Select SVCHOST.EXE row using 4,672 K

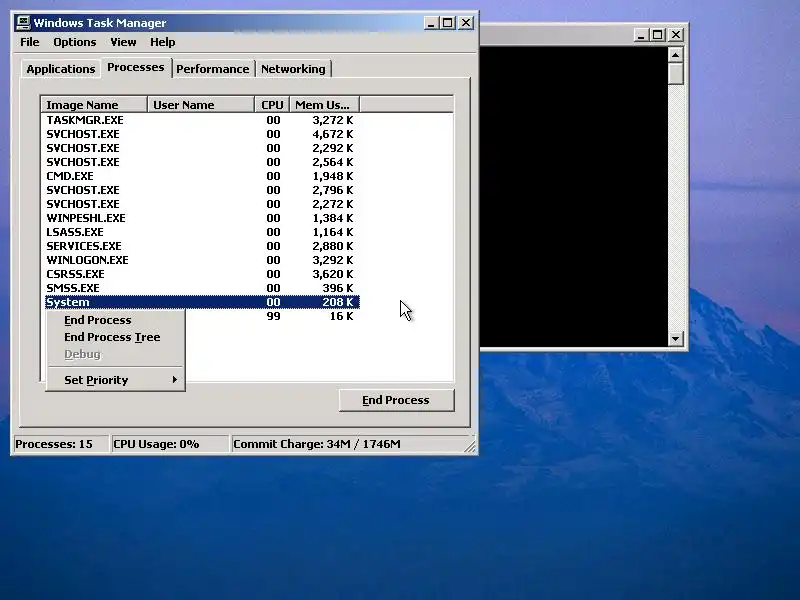pyautogui.click(x=202, y=134)
